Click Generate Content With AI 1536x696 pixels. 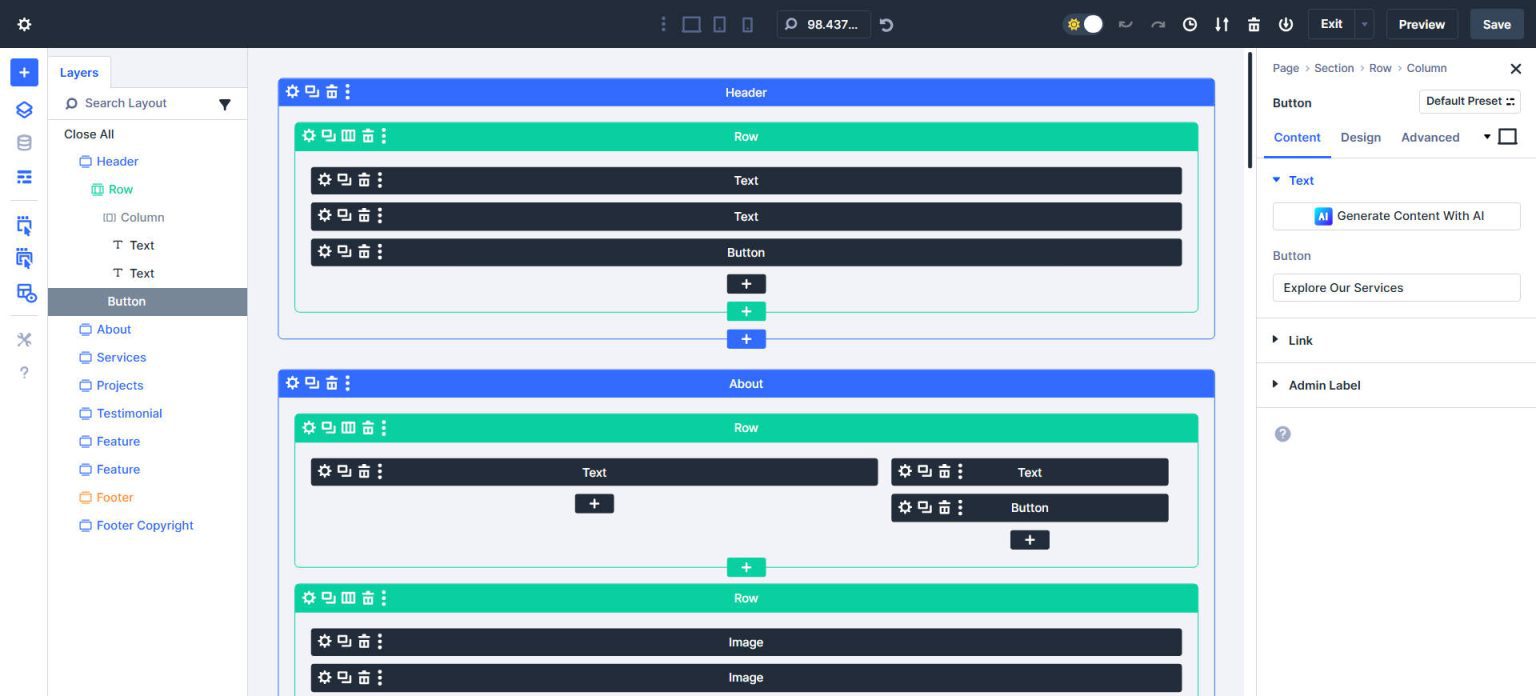pos(1396,216)
